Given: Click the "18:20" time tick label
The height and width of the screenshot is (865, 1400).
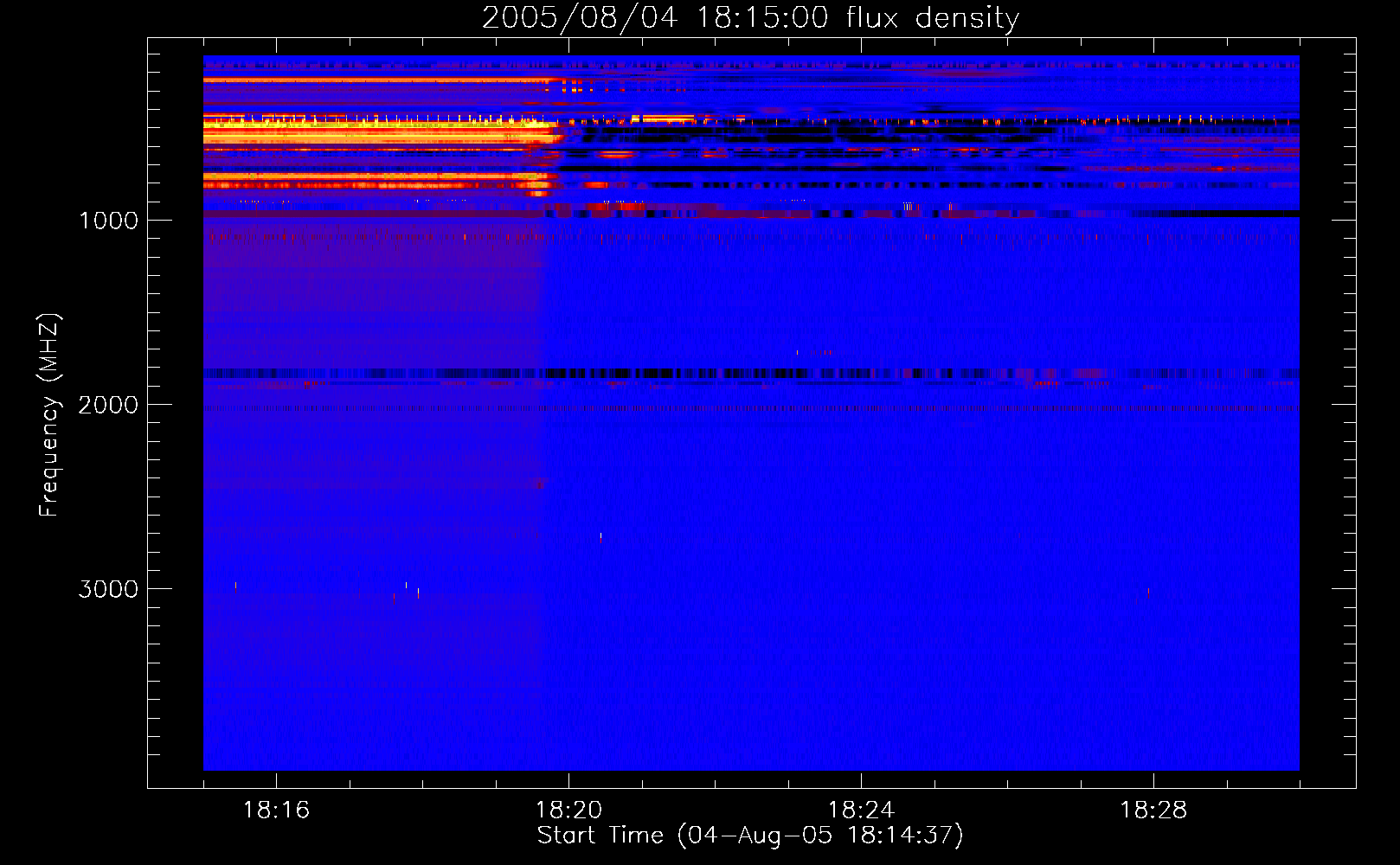Looking at the screenshot, I should pyautogui.click(x=568, y=810).
